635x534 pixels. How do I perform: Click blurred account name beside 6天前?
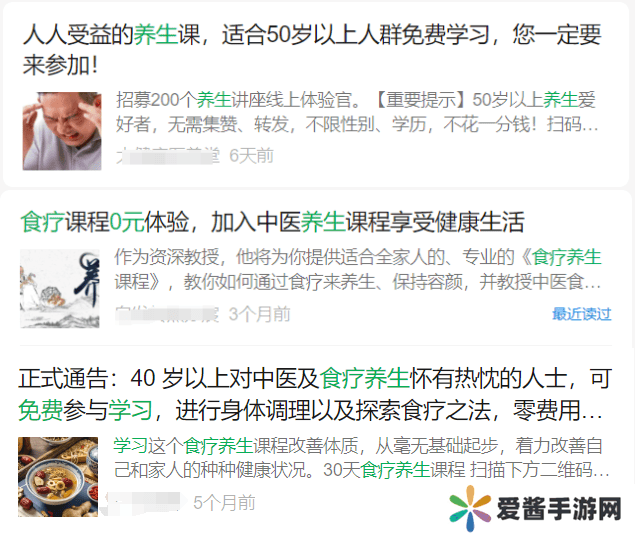coord(168,155)
